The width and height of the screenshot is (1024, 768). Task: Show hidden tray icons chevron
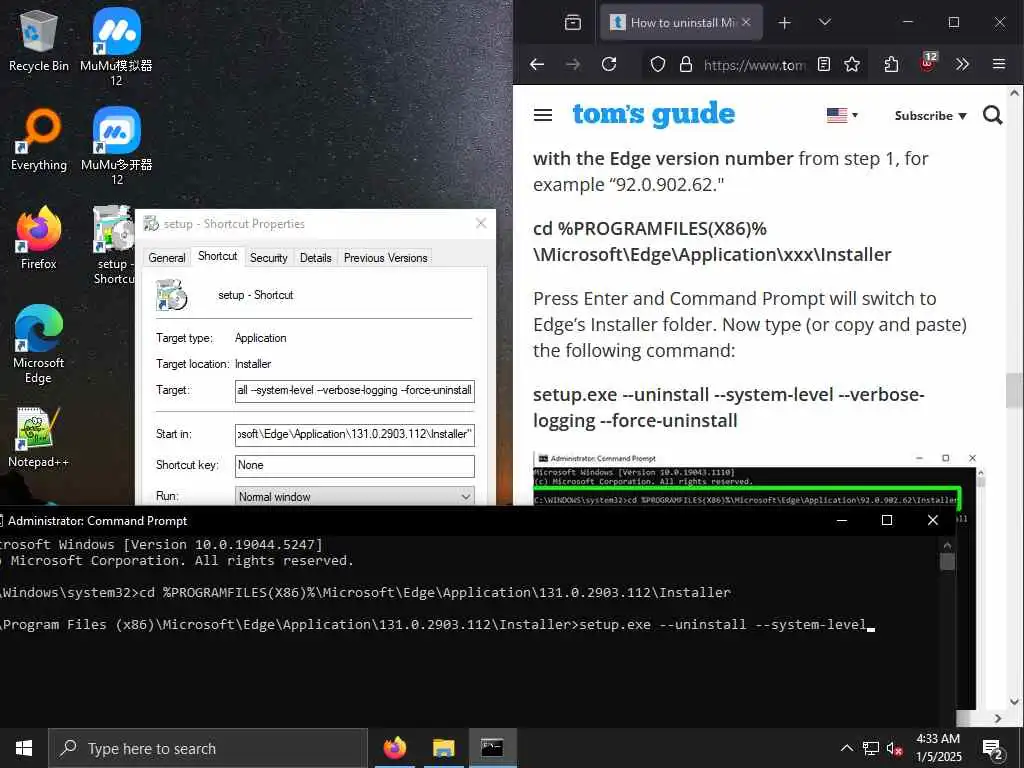pos(846,748)
